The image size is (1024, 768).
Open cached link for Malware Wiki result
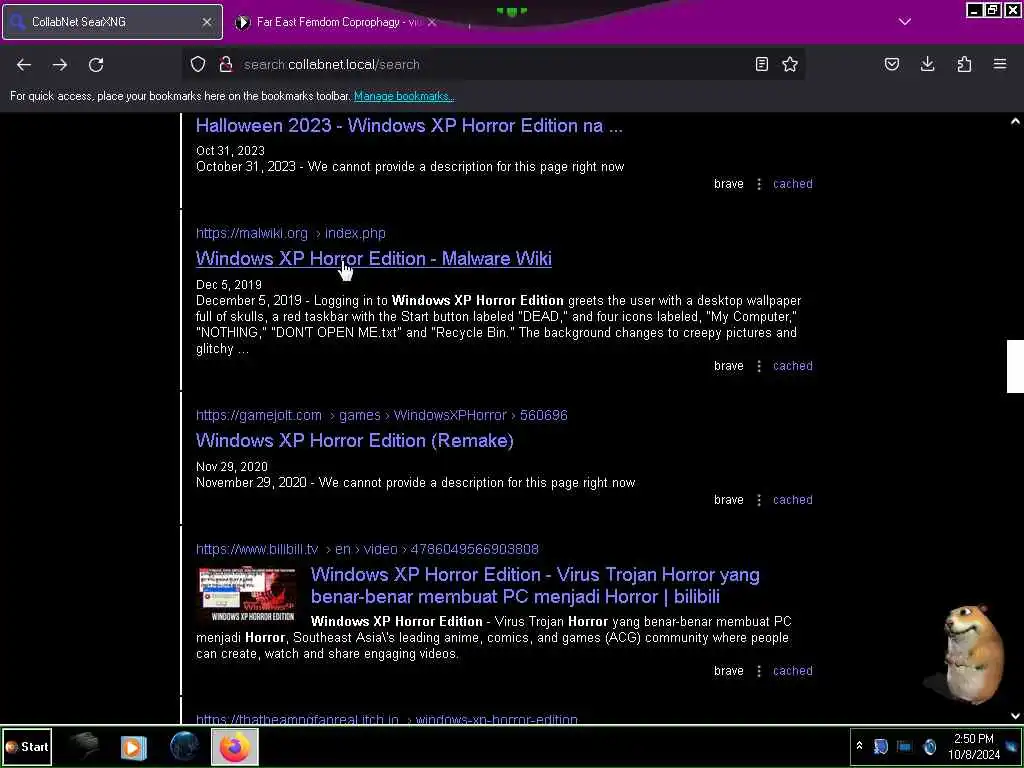tap(793, 366)
